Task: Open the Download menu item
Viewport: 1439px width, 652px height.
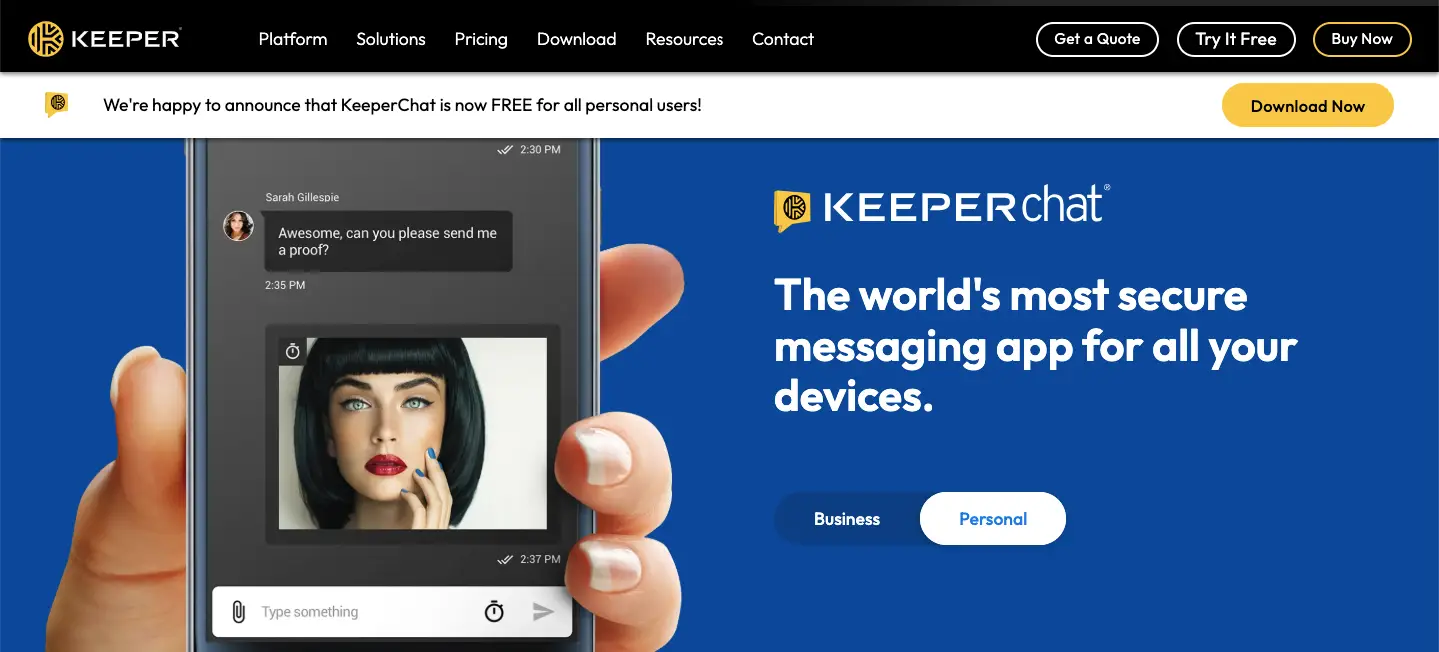Action: (577, 39)
